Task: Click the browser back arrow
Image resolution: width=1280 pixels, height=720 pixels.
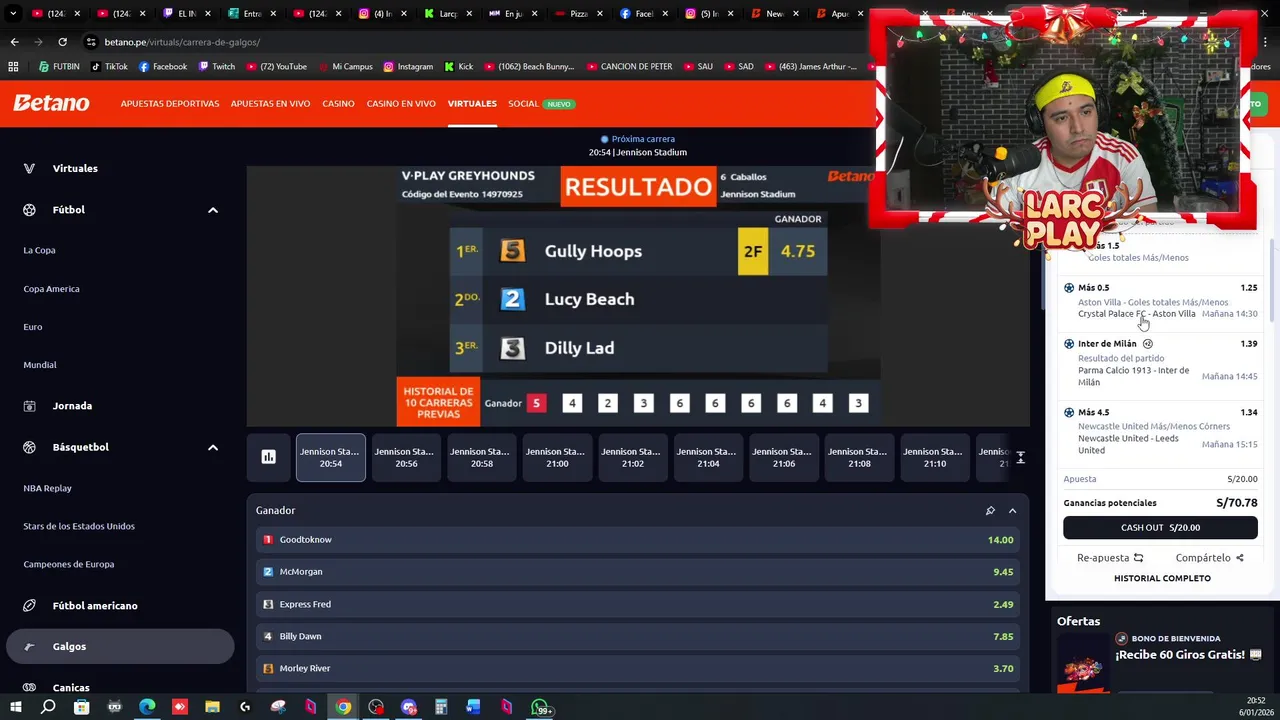Action: tap(14, 42)
